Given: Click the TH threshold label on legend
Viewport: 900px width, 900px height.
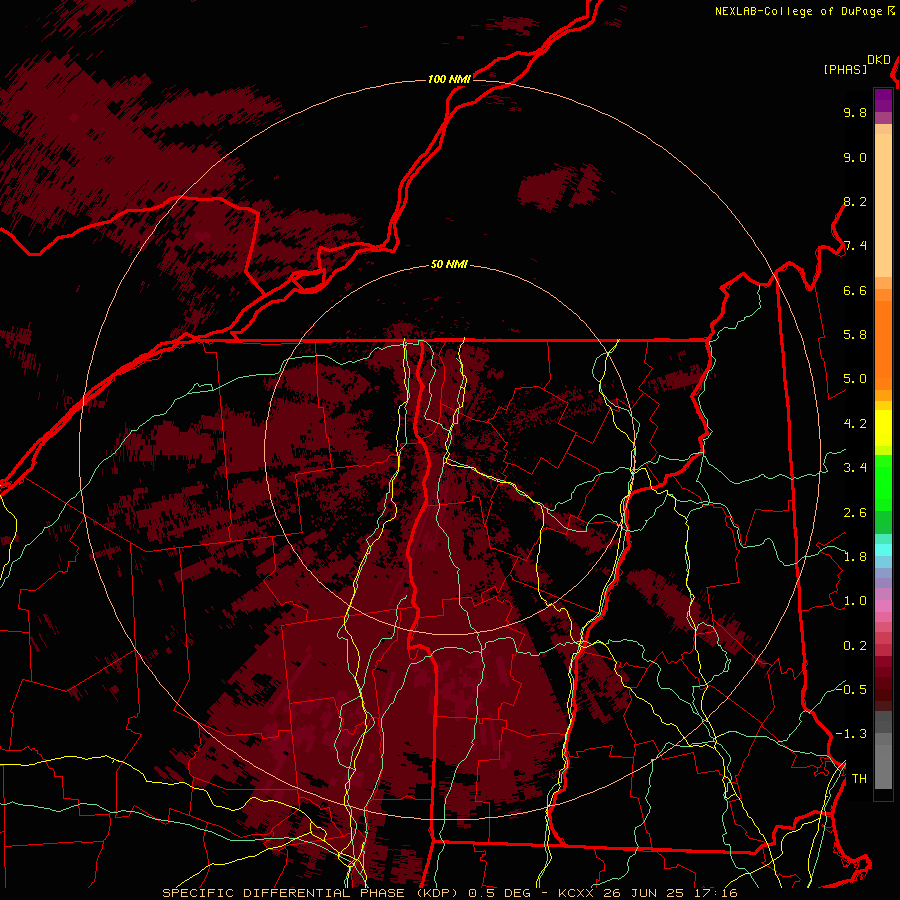Looking at the screenshot, I should tap(859, 778).
